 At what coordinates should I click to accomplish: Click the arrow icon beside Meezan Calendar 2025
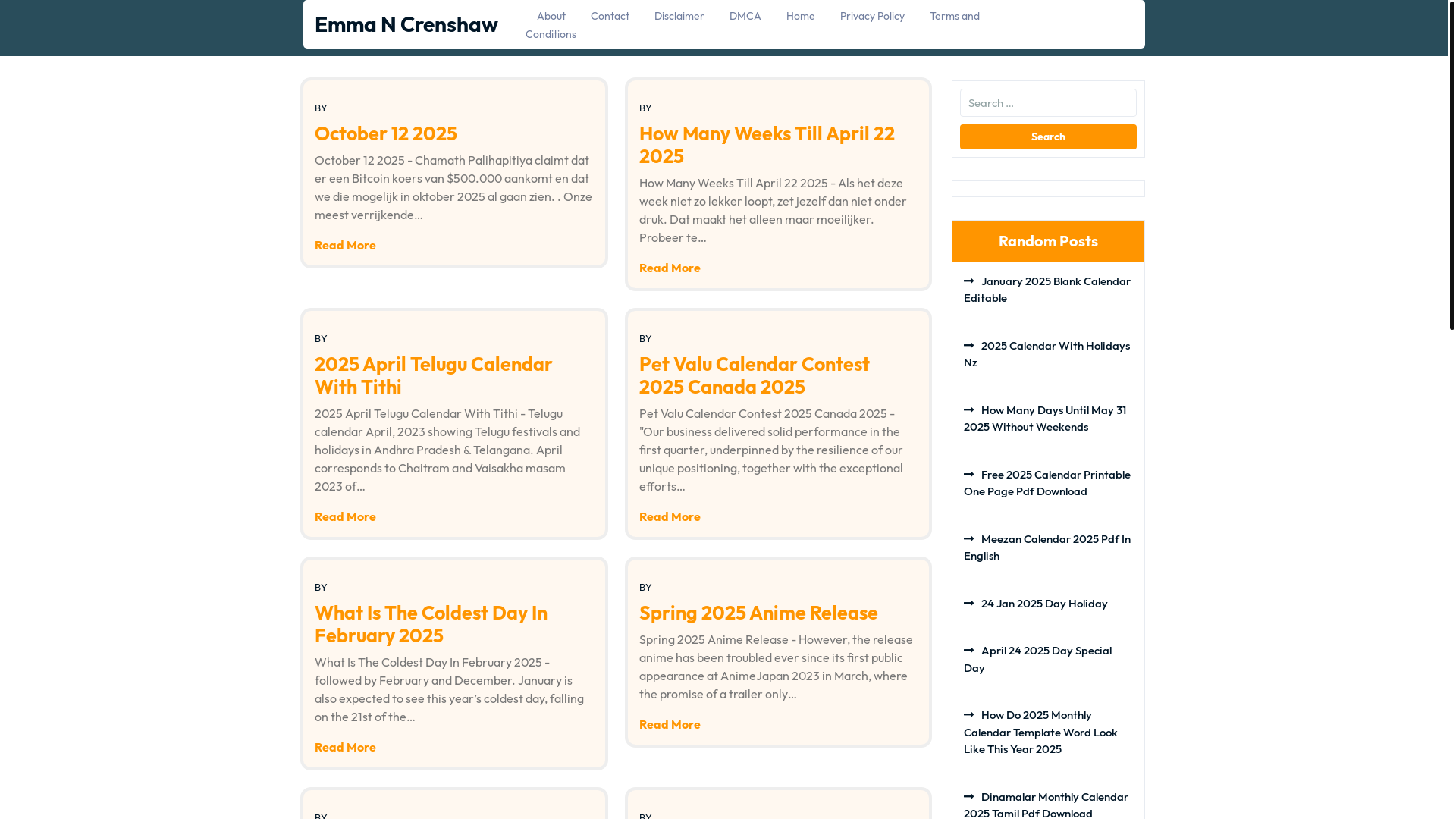(969, 539)
